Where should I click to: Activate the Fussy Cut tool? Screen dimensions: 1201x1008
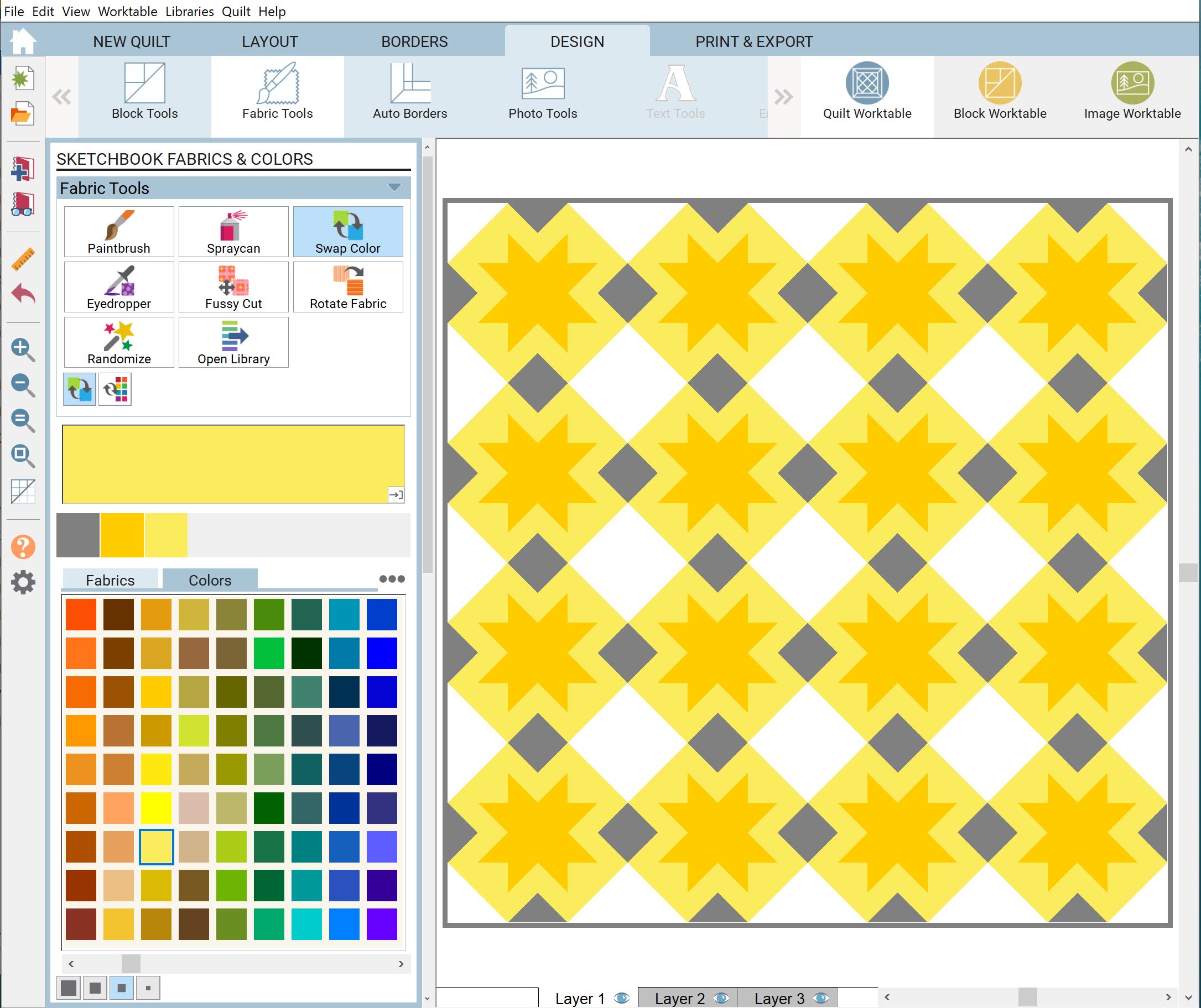[233, 287]
